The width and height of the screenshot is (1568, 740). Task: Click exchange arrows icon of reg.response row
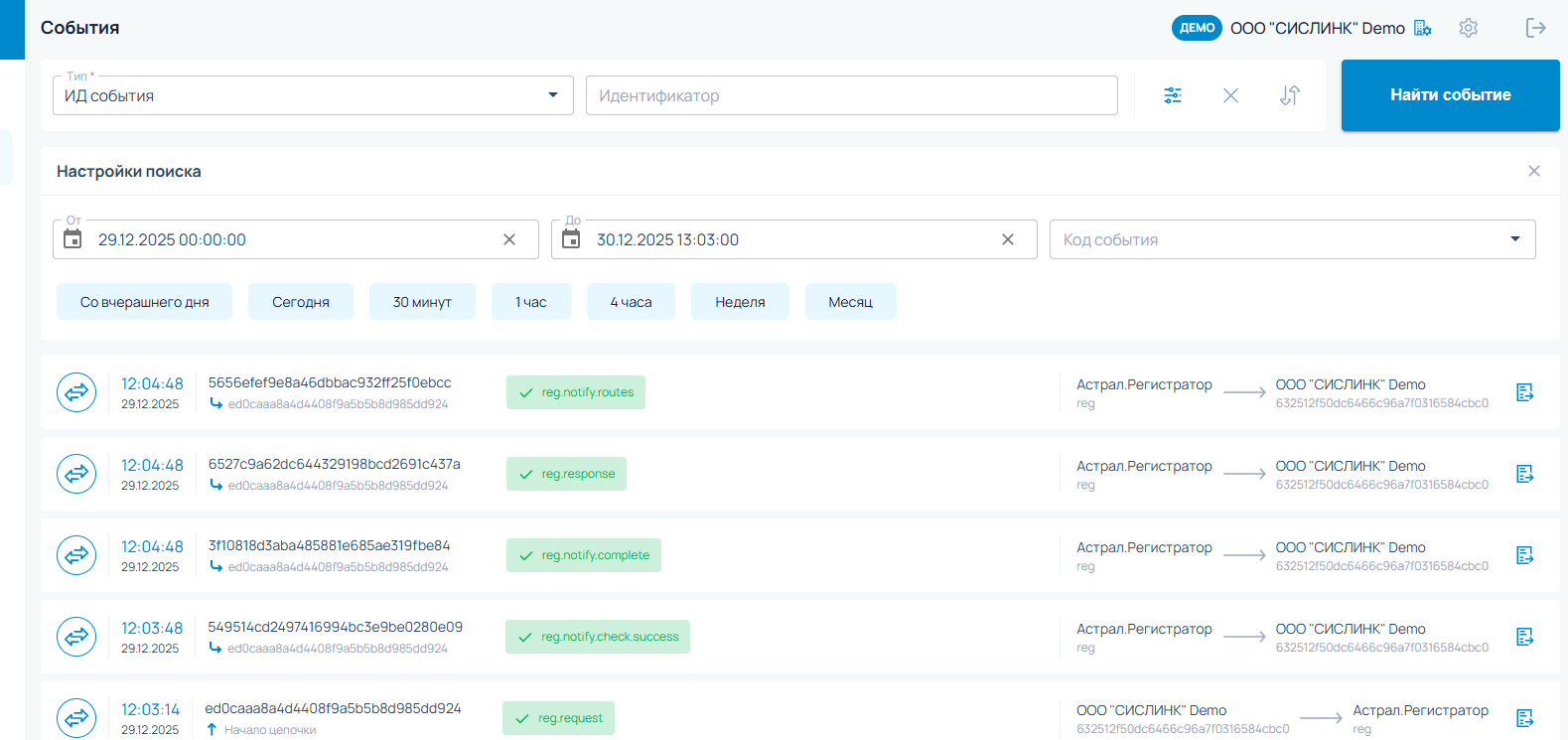pos(76,474)
